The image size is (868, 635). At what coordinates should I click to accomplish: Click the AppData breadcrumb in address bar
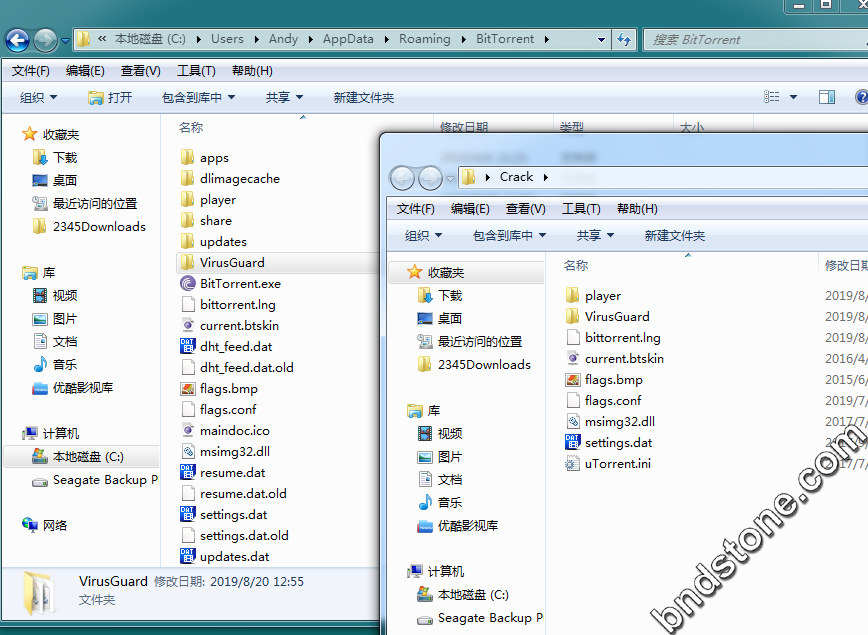coord(348,39)
